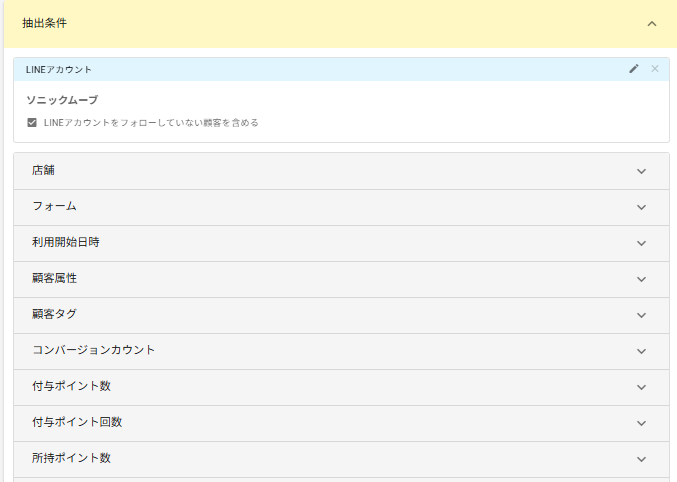Expand the フォーム row using its chevron
Image resolution: width=677 pixels, height=482 pixels.
[641, 207]
